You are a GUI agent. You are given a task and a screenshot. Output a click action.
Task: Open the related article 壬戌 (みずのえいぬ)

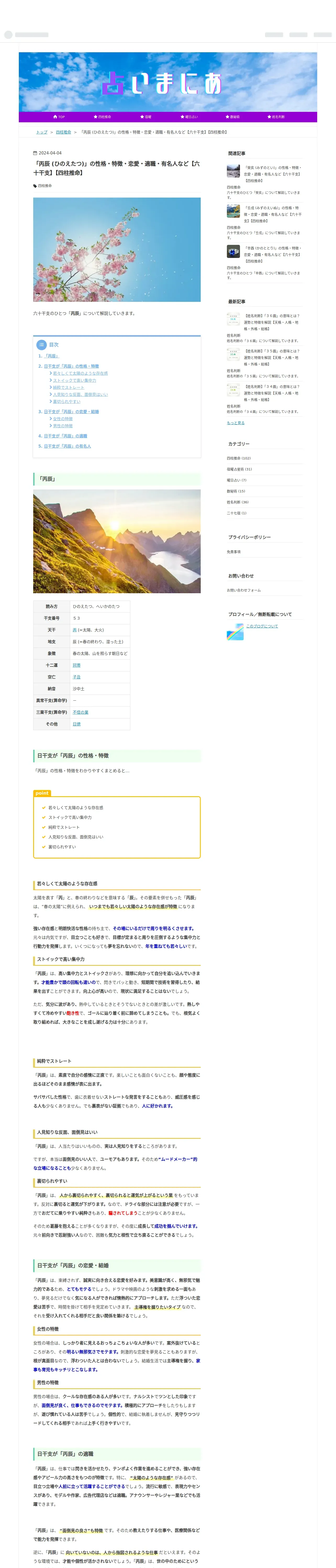pos(273,214)
